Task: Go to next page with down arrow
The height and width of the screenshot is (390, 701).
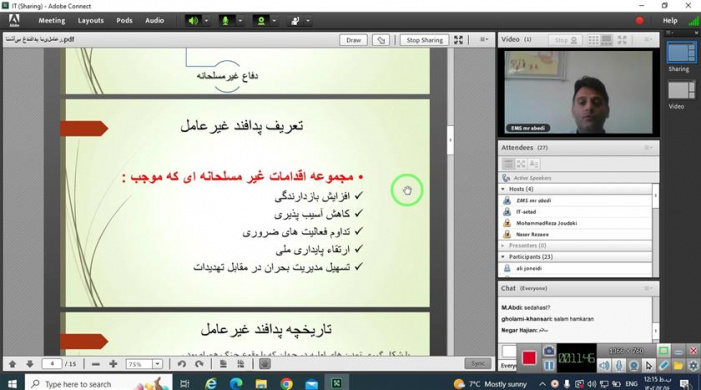Action: pos(30,364)
